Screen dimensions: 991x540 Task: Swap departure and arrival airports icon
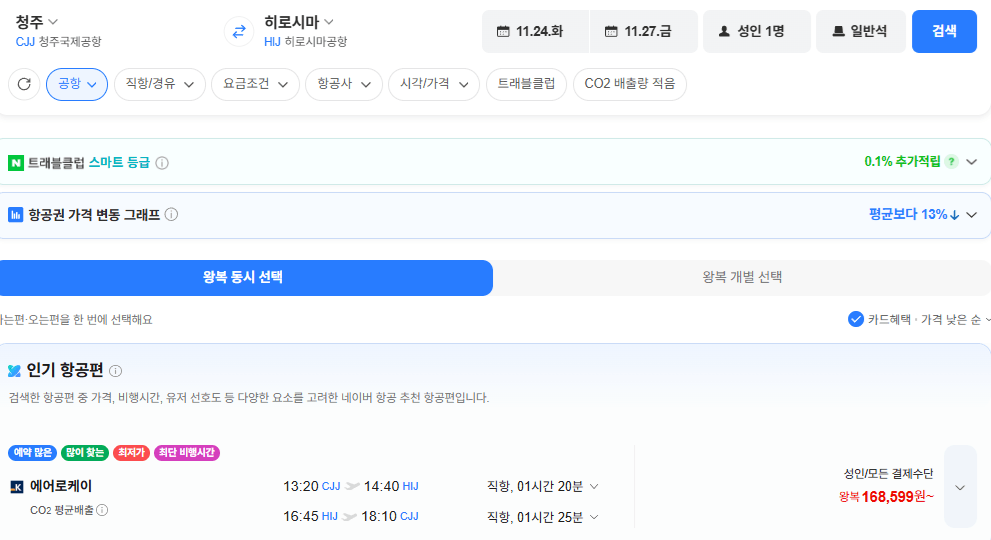coord(239,31)
